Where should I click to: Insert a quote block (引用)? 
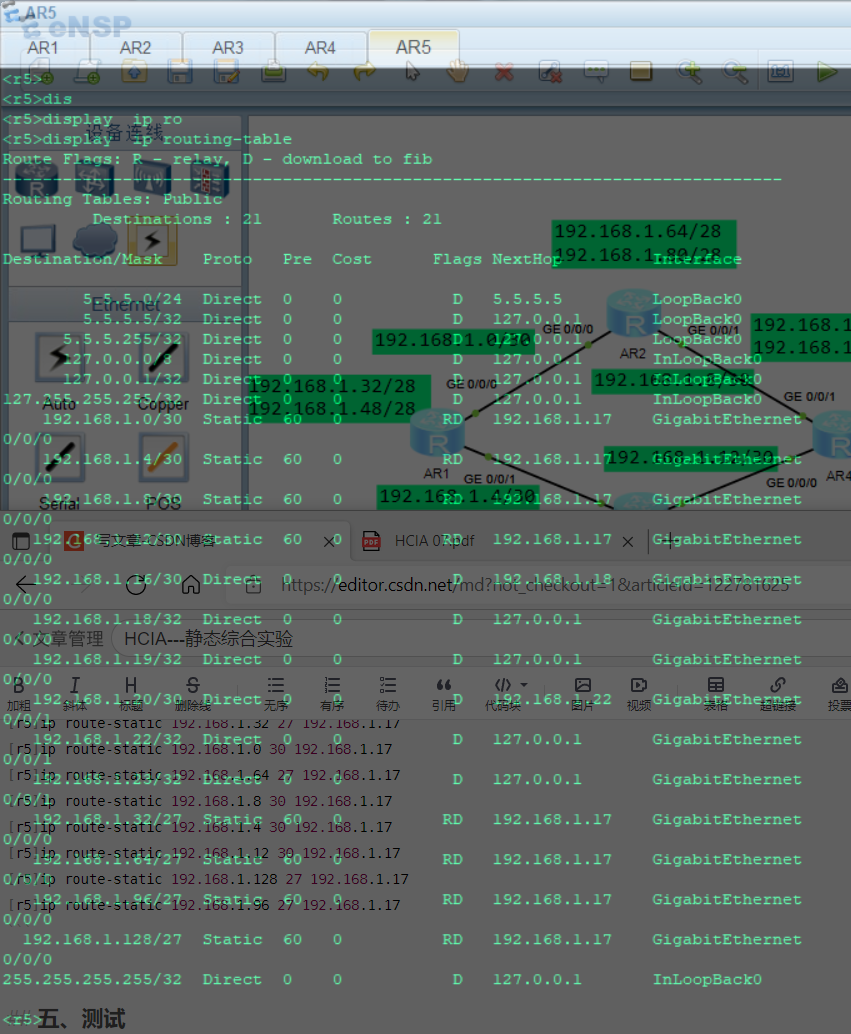point(444,694)
